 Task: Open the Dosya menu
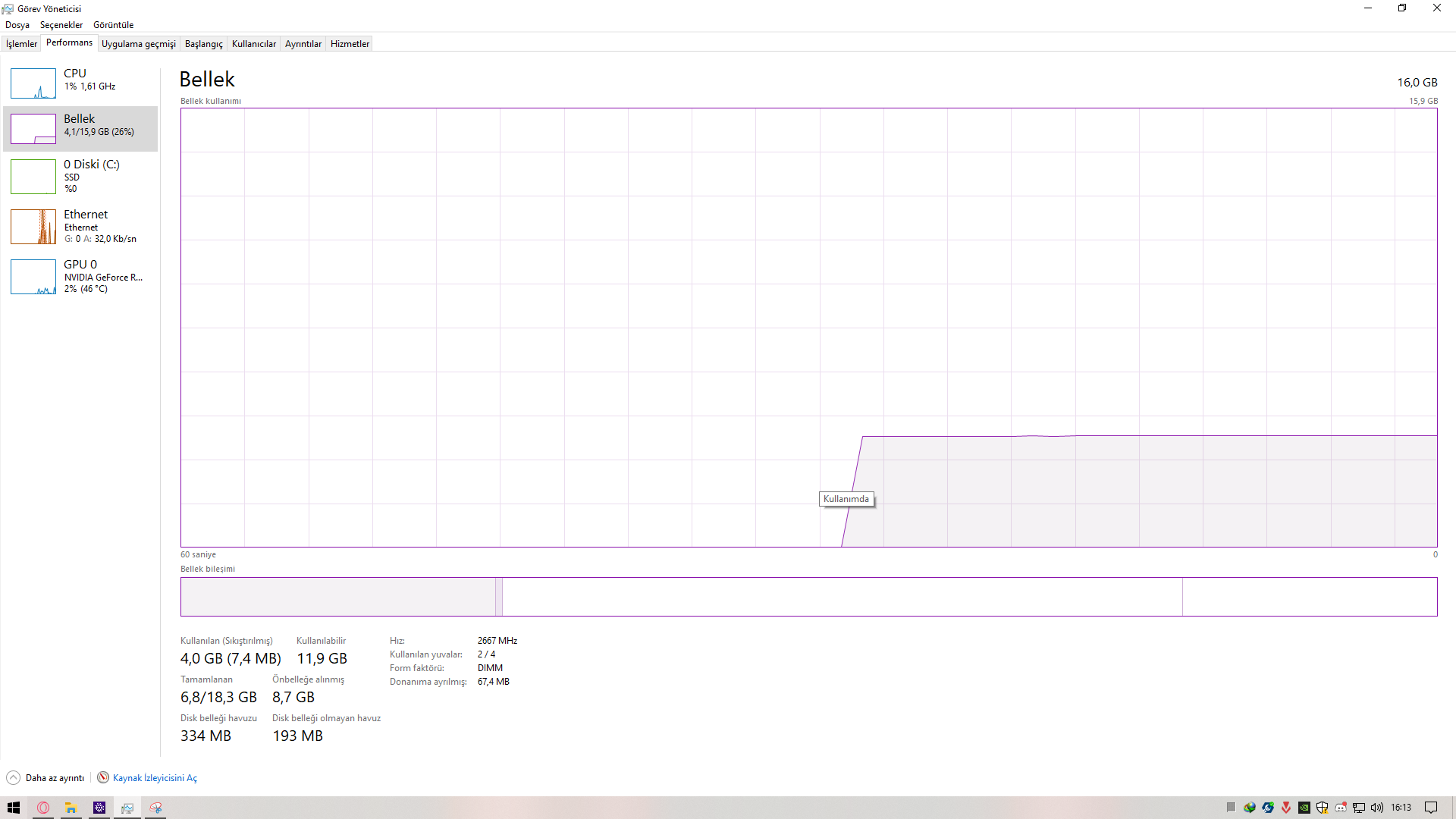[x=17, y=25]
